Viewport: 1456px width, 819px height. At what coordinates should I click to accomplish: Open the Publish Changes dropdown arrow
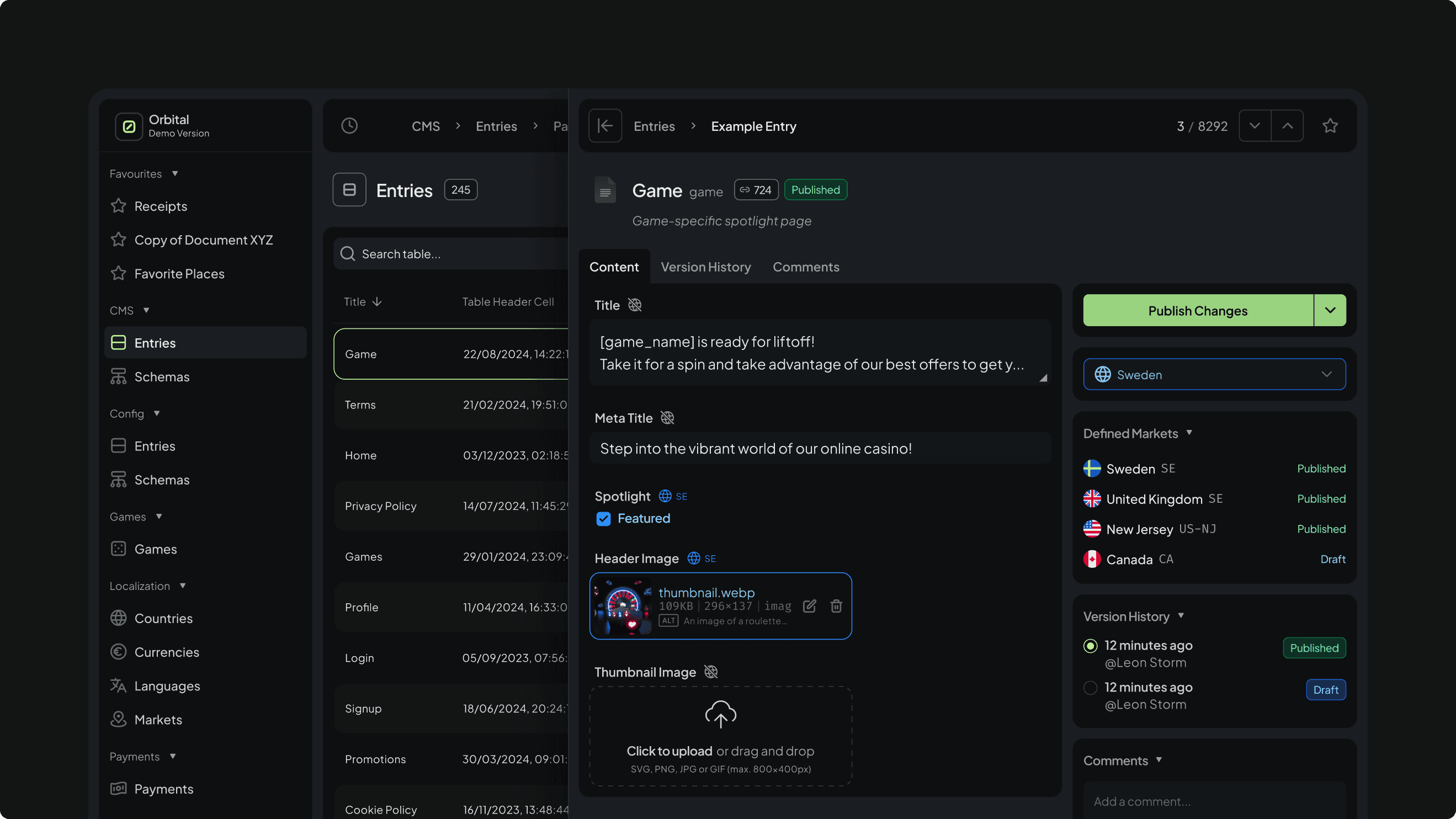coord(1330,310)
